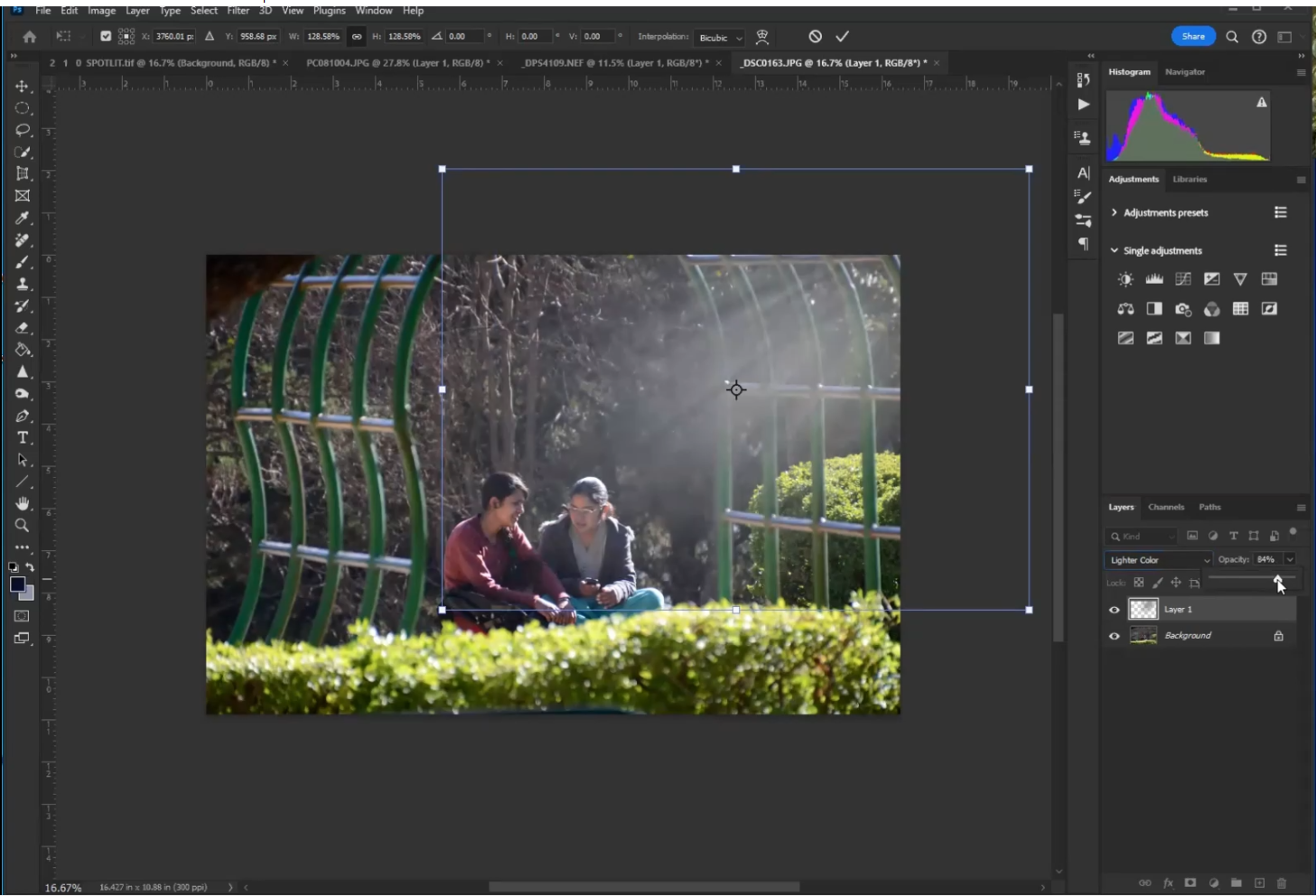Commit the transform with the checkmark
This screenshot has width=1316, height=896.
pyautogui.click(x=842, y=36)
